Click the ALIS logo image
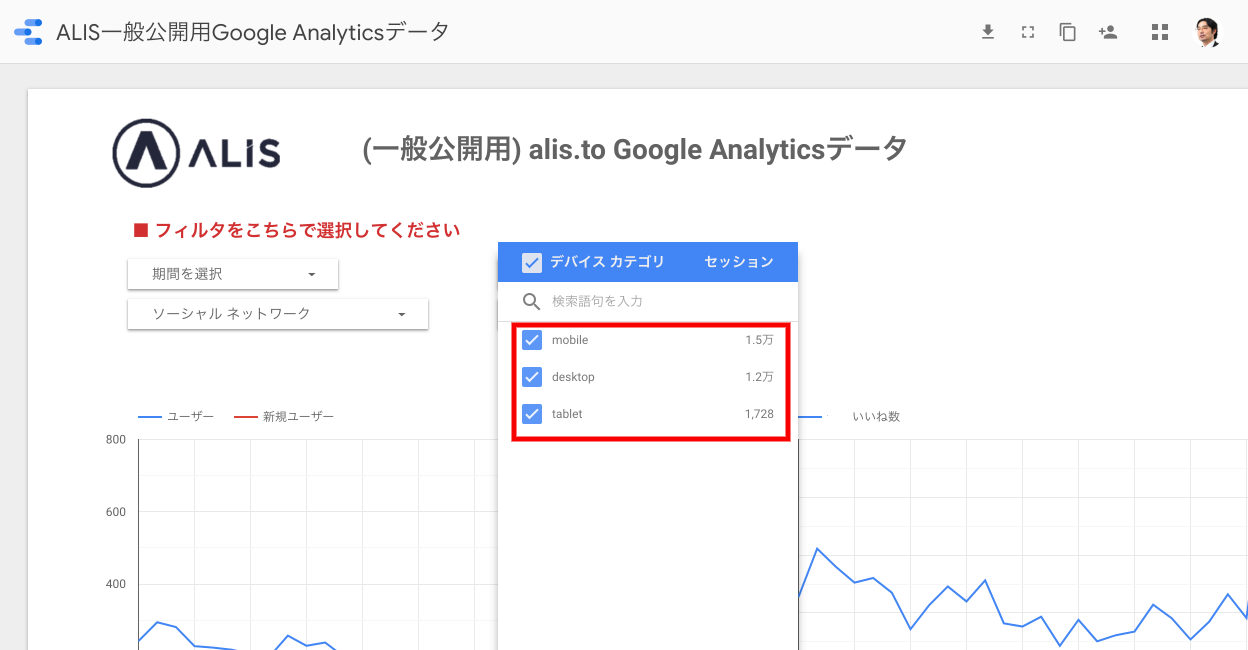The width and height of the screenshot is (1248, 650). coord(196,154)
